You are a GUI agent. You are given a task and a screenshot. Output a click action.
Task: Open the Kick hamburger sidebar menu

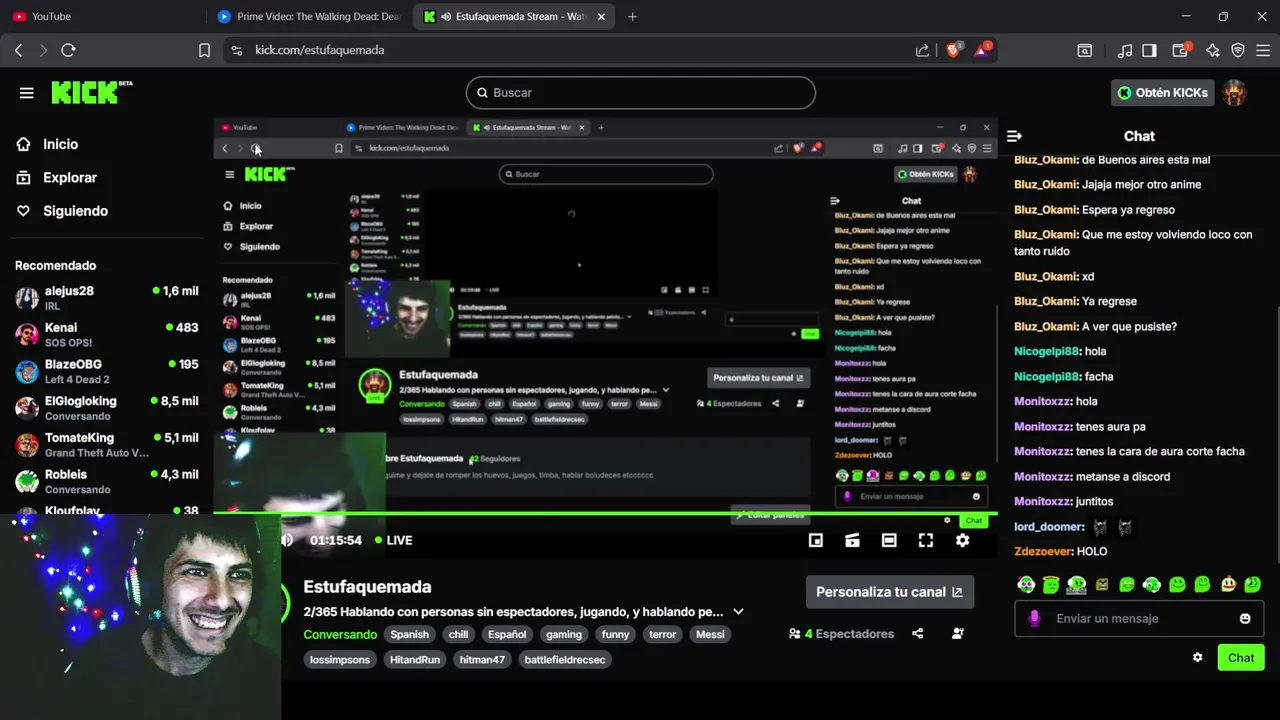pos(27,93)
